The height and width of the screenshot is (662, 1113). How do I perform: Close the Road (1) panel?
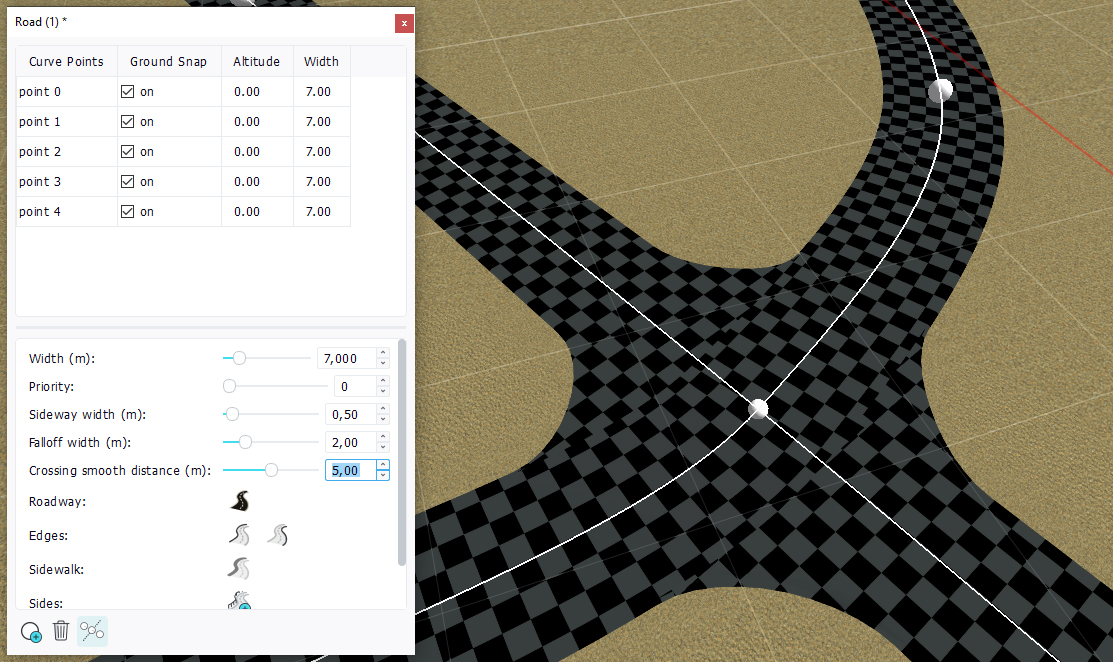tap(403, 22)
